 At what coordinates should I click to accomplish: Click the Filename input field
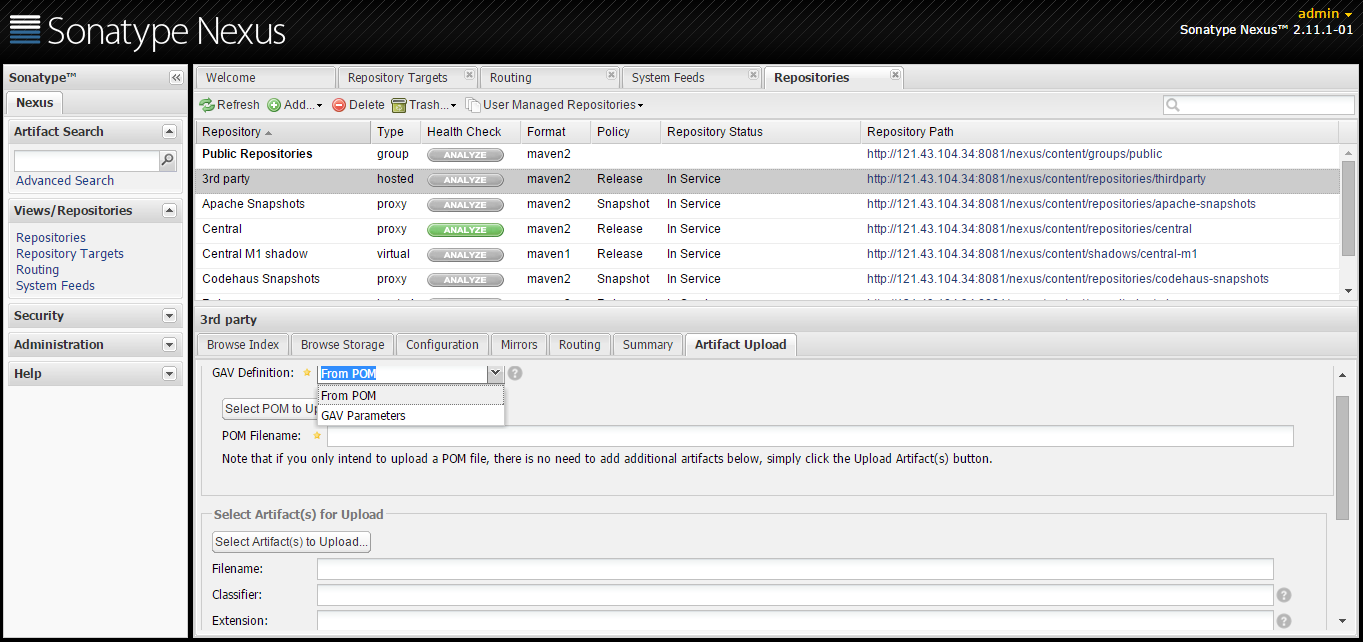tap(795, 569)
